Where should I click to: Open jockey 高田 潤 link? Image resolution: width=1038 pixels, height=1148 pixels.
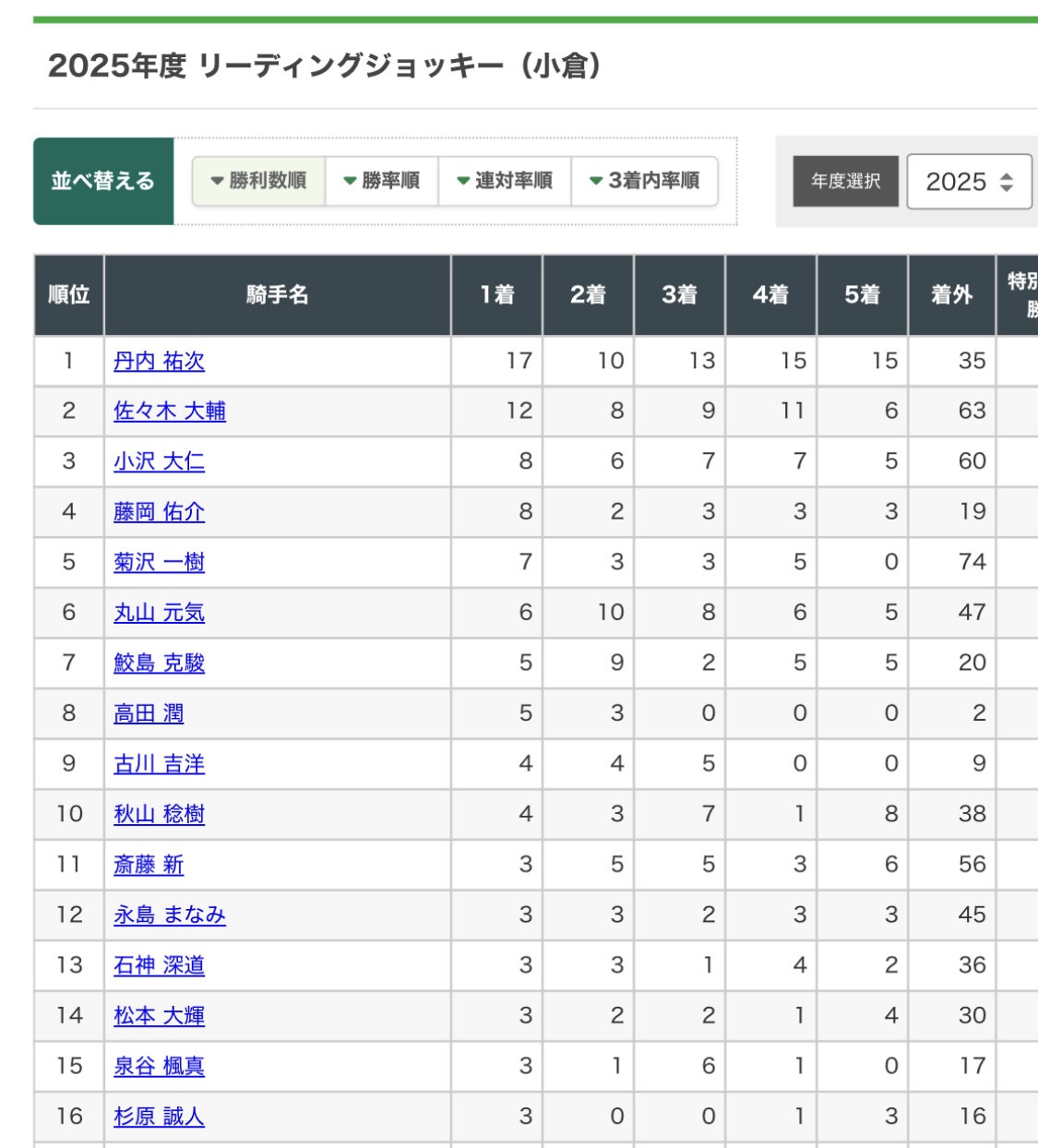click(149, 713)
